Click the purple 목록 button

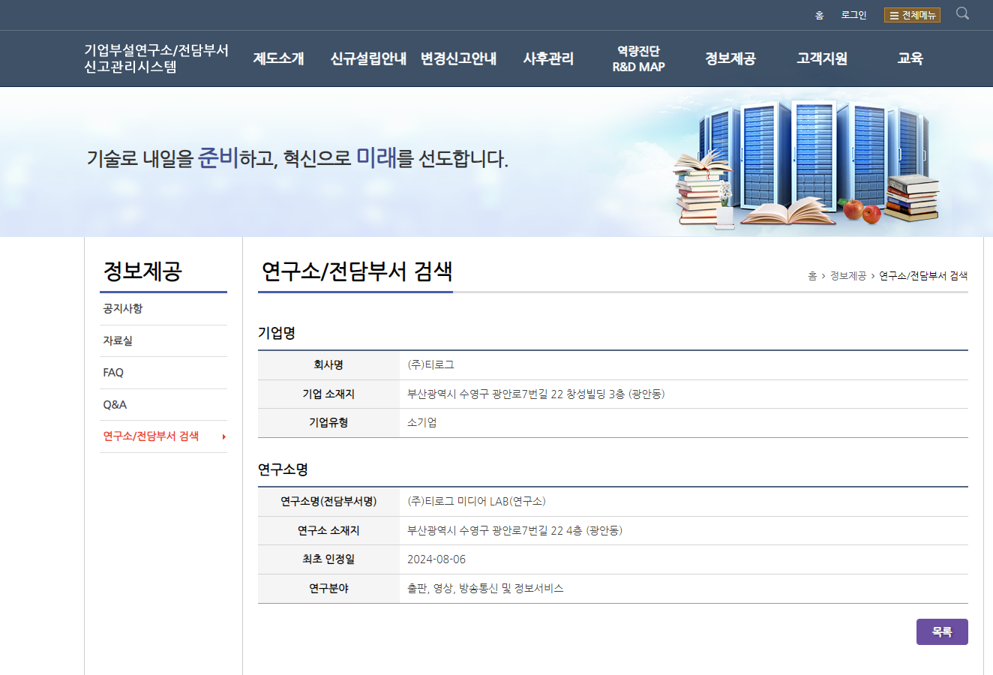(941, 632)
